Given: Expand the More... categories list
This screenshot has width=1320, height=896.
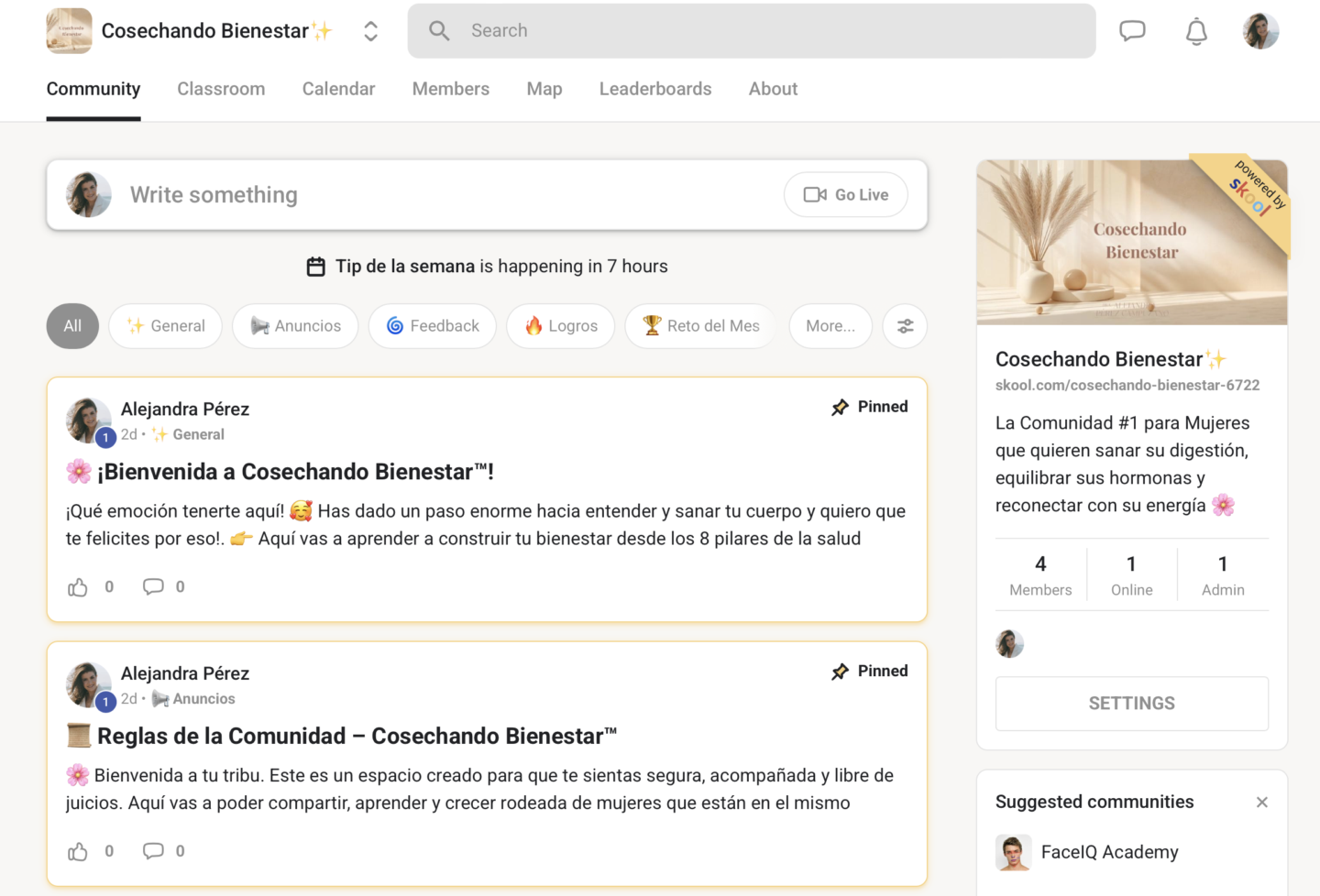Looking at the screenshot, I should click(x=830, y=326).
